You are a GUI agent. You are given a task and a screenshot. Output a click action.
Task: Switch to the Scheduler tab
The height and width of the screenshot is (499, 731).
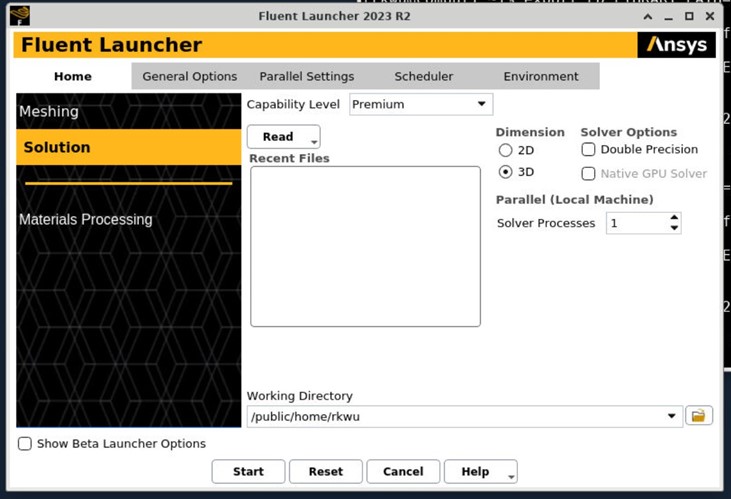coord(423,76)
